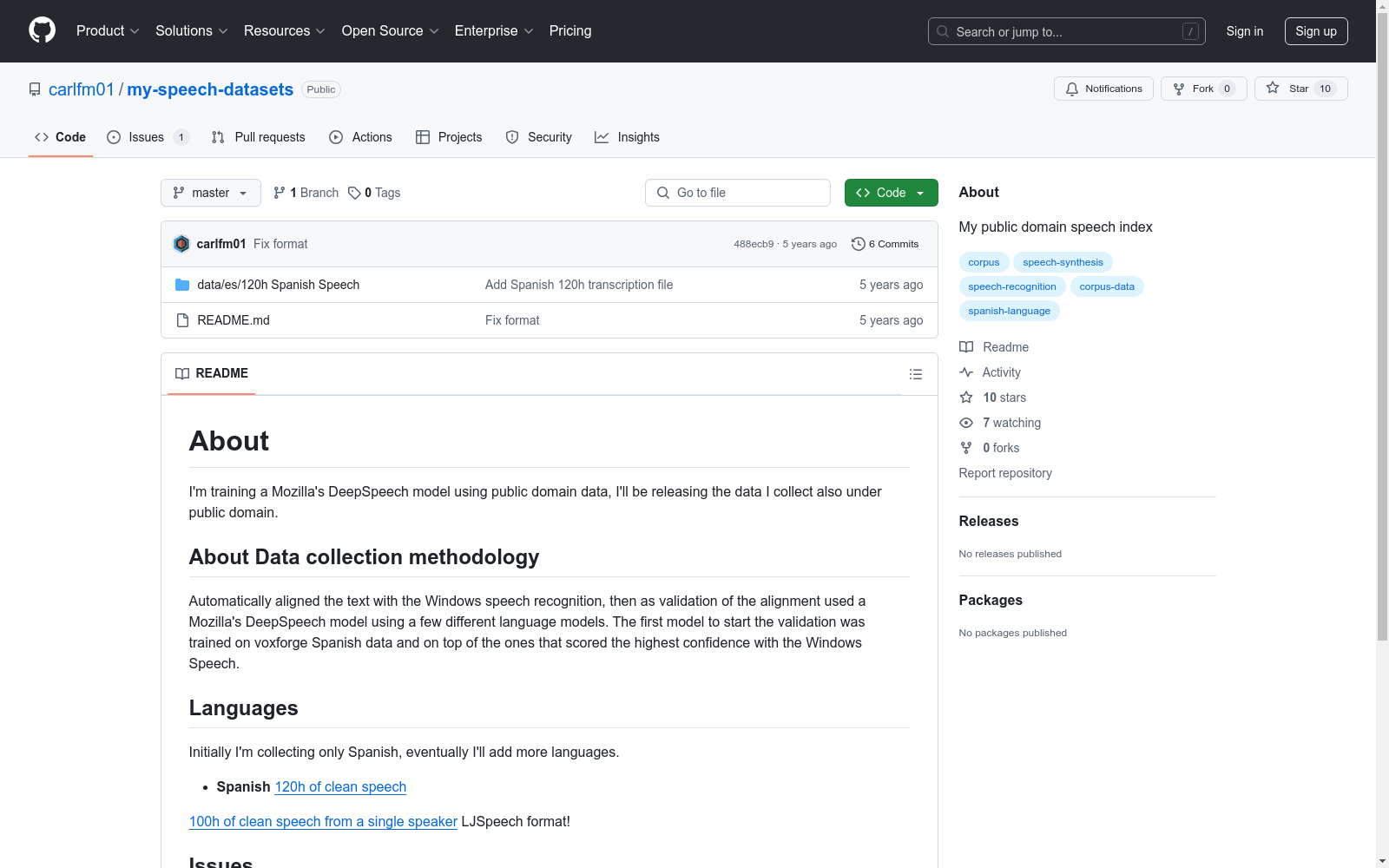1389x868 pixels.
Task: Open the README.md row Fix format commit
Action: point(512,320)
